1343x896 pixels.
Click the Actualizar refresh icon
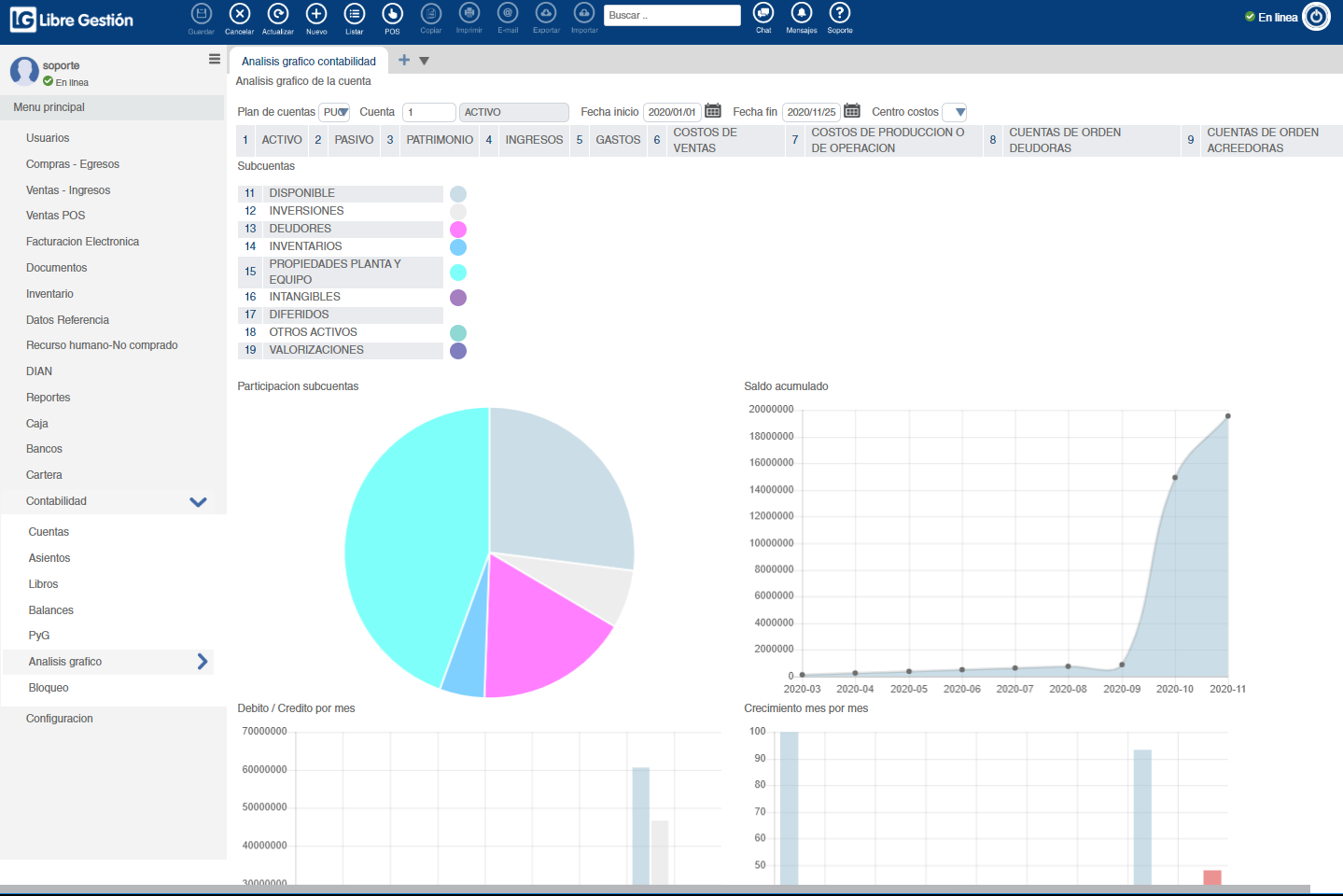tap(278, 13)
